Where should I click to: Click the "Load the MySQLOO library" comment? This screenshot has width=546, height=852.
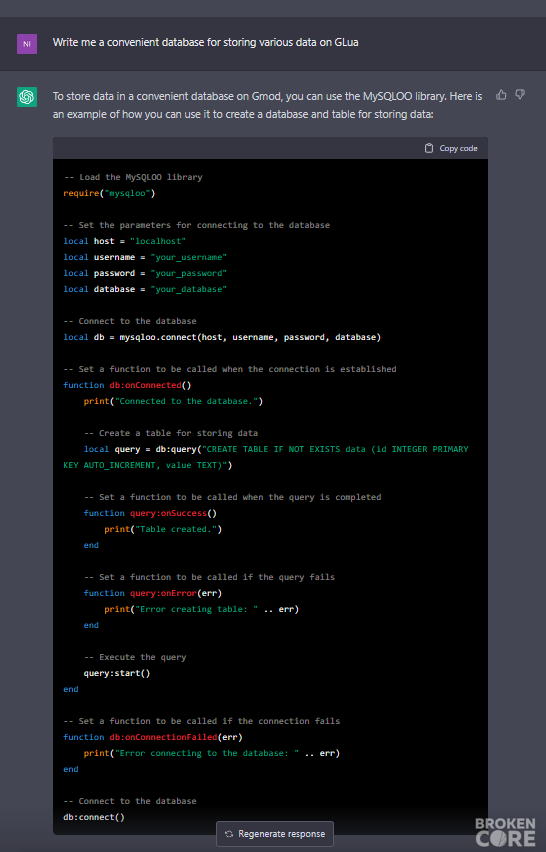pos(133,177)
